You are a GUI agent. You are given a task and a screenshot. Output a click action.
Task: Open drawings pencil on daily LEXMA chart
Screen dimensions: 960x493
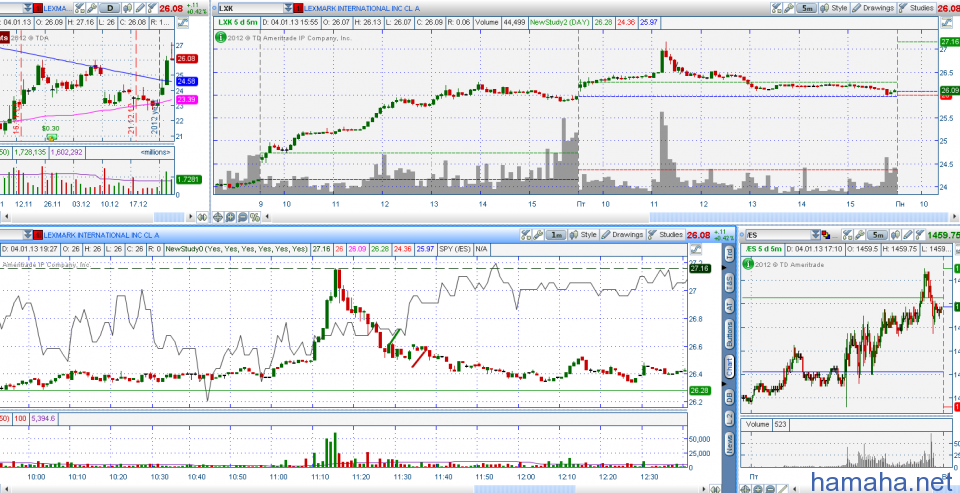140,8
